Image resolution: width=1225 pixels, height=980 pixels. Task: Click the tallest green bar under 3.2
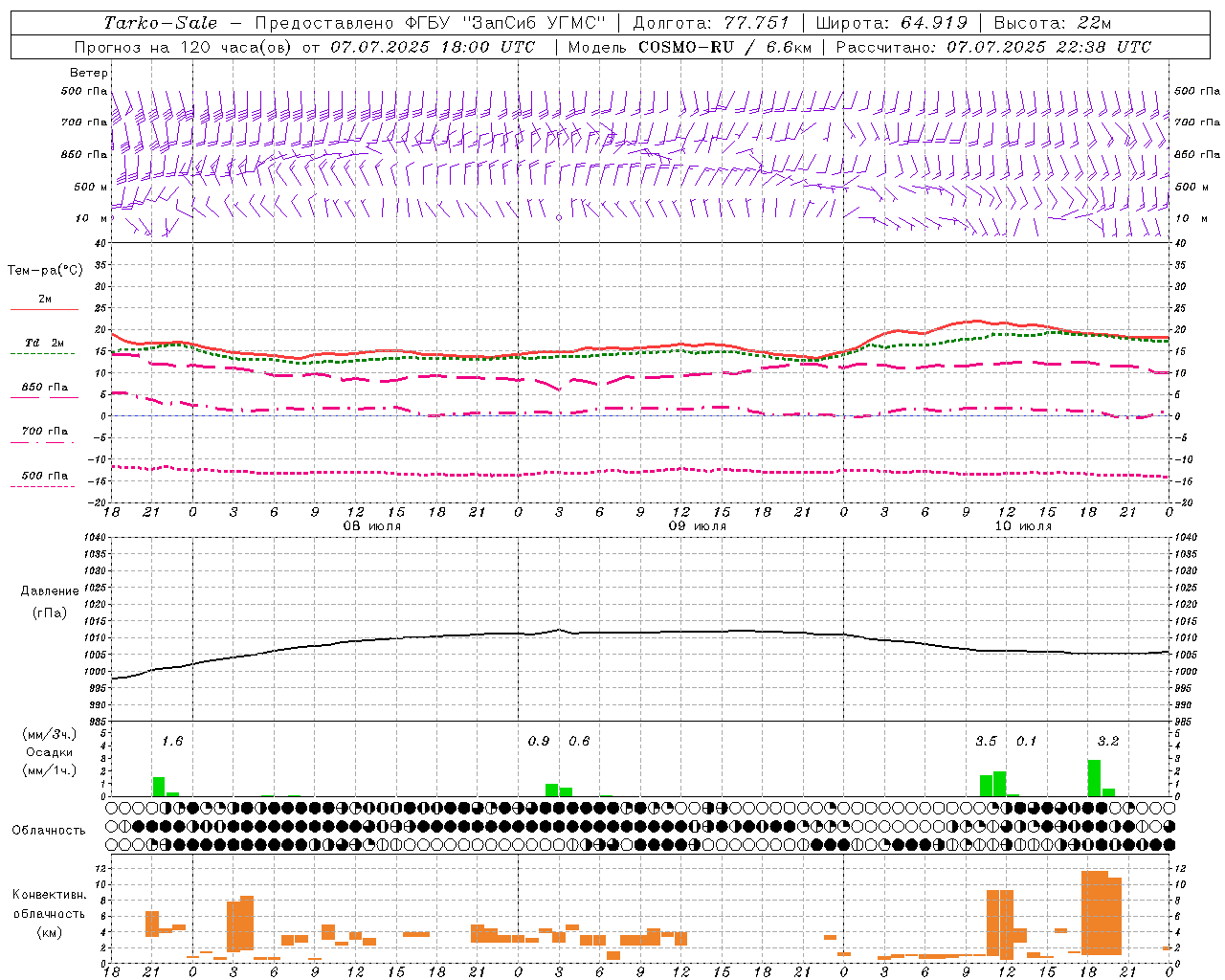point(1095,778)
